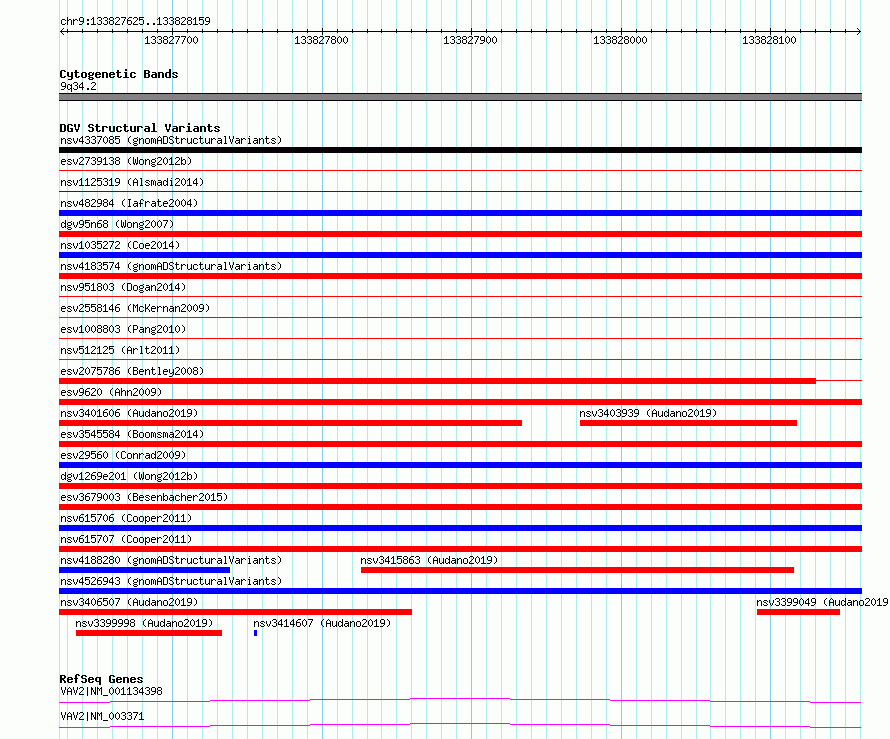Open variant esv2739138 (Wong2012b)
The height and width of the screenshot is (739, 890).
tap(126, 161)
